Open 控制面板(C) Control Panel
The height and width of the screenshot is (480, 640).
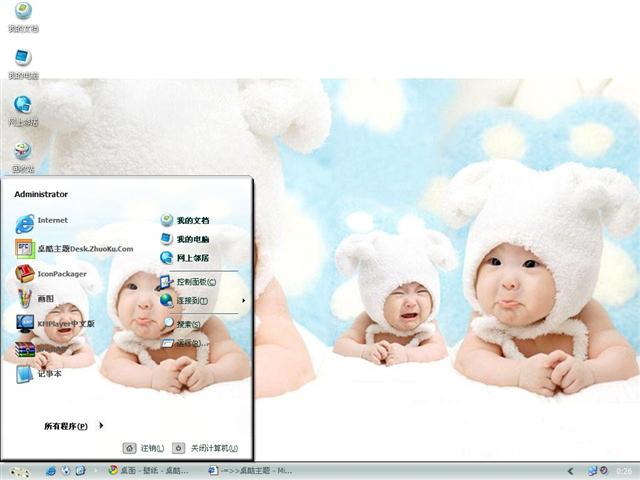188,282
